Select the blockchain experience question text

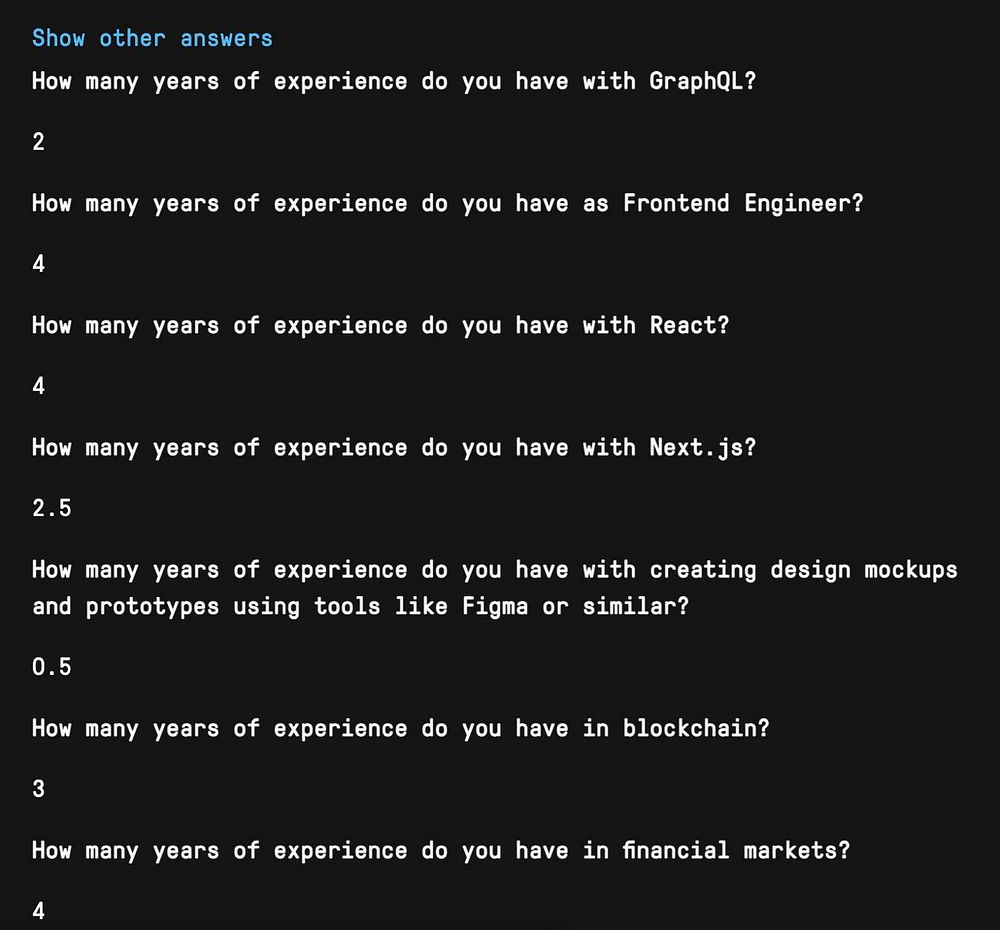coord(401,728)
